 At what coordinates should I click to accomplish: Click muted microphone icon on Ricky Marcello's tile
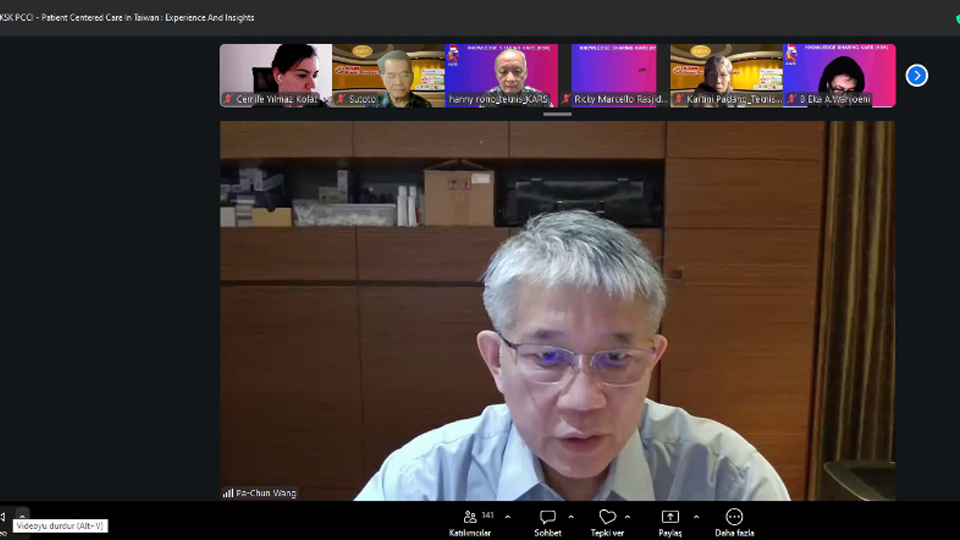click(566, 99)
